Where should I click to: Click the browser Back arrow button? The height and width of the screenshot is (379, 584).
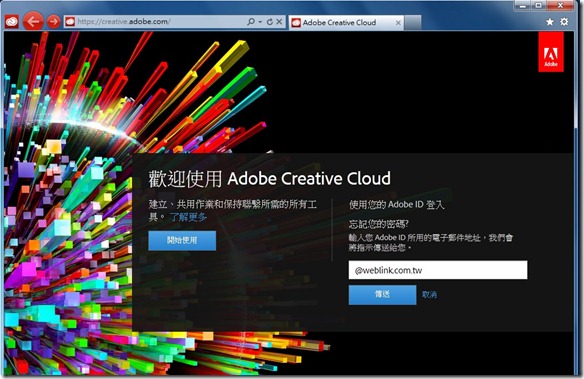pos(33,21)
